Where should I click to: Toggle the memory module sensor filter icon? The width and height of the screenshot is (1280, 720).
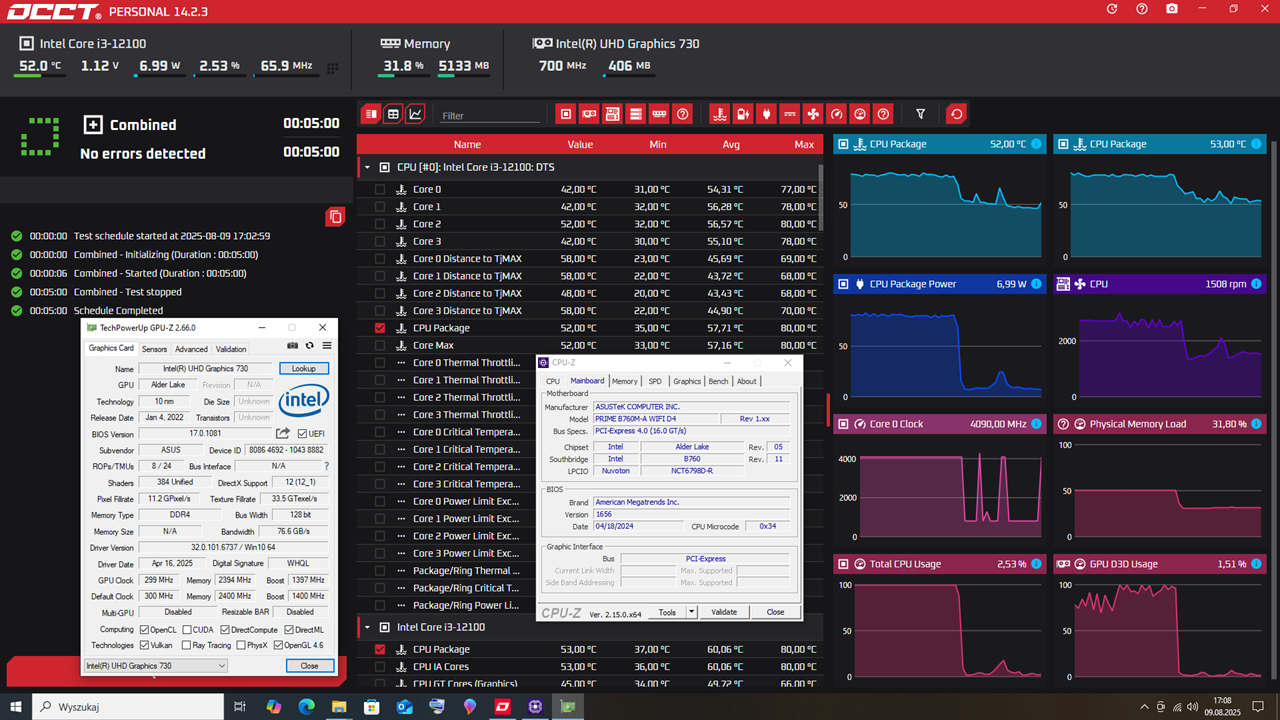659,114
